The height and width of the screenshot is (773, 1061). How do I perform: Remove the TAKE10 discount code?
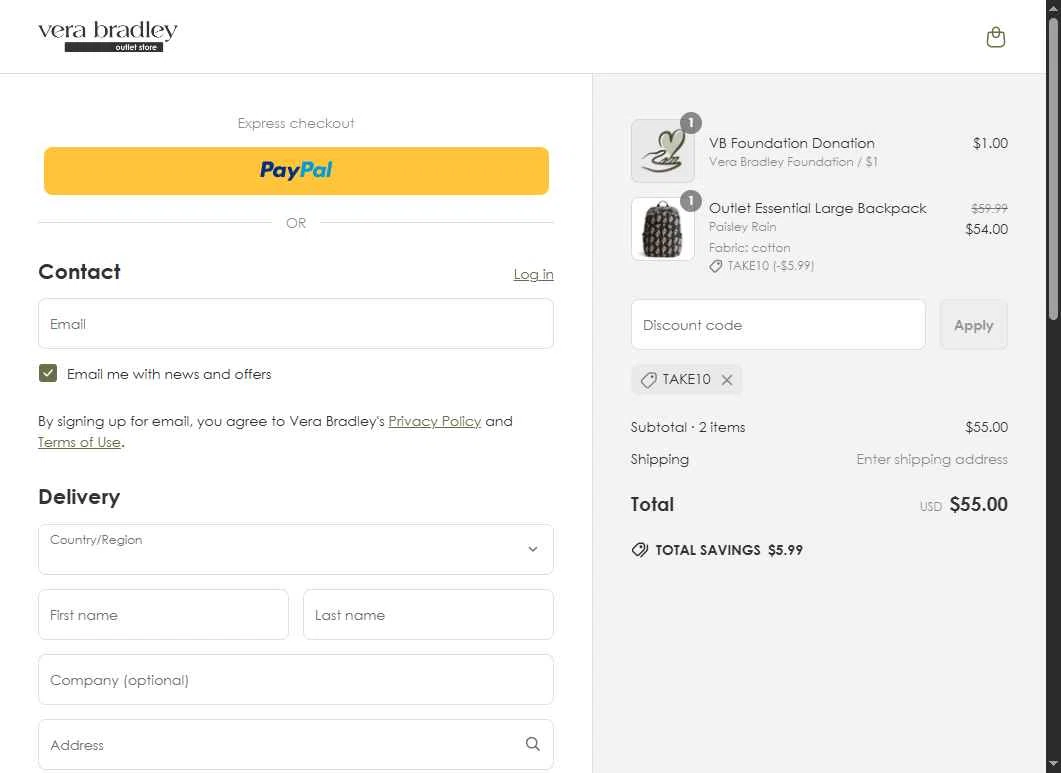point(727,380)
